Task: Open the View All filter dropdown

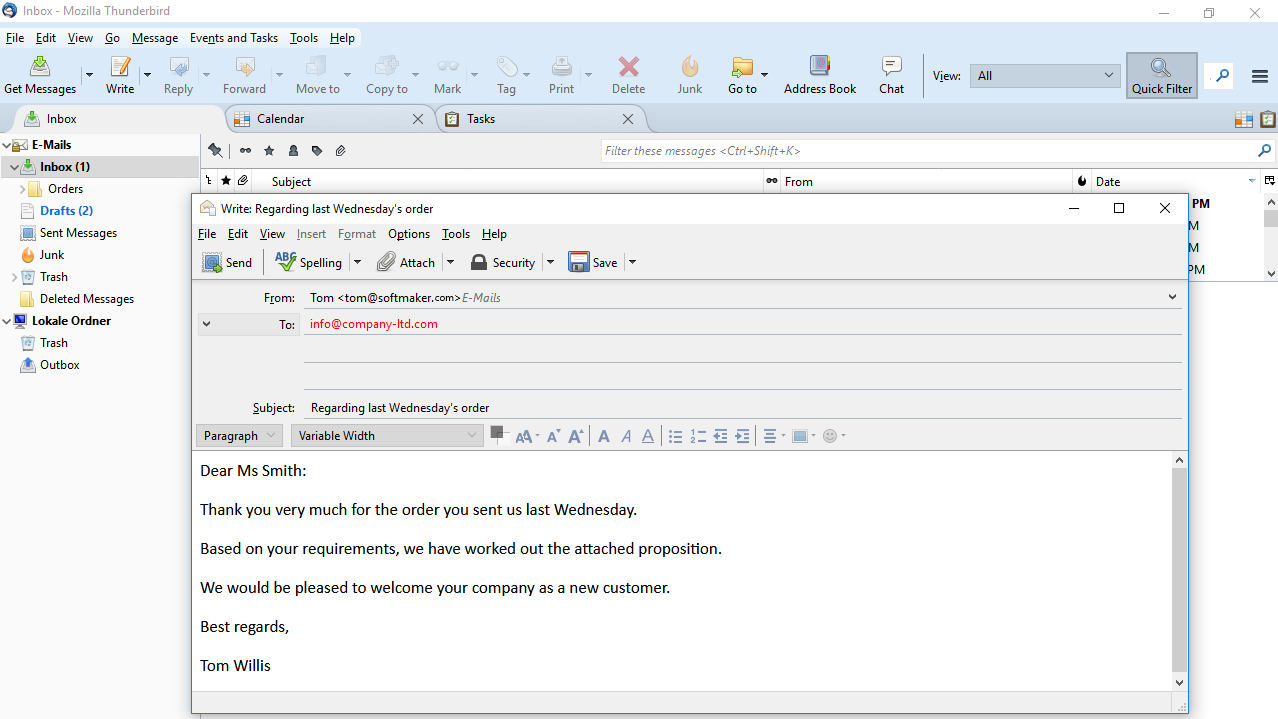Action: pyautogui.click(x=1044, y=75)
